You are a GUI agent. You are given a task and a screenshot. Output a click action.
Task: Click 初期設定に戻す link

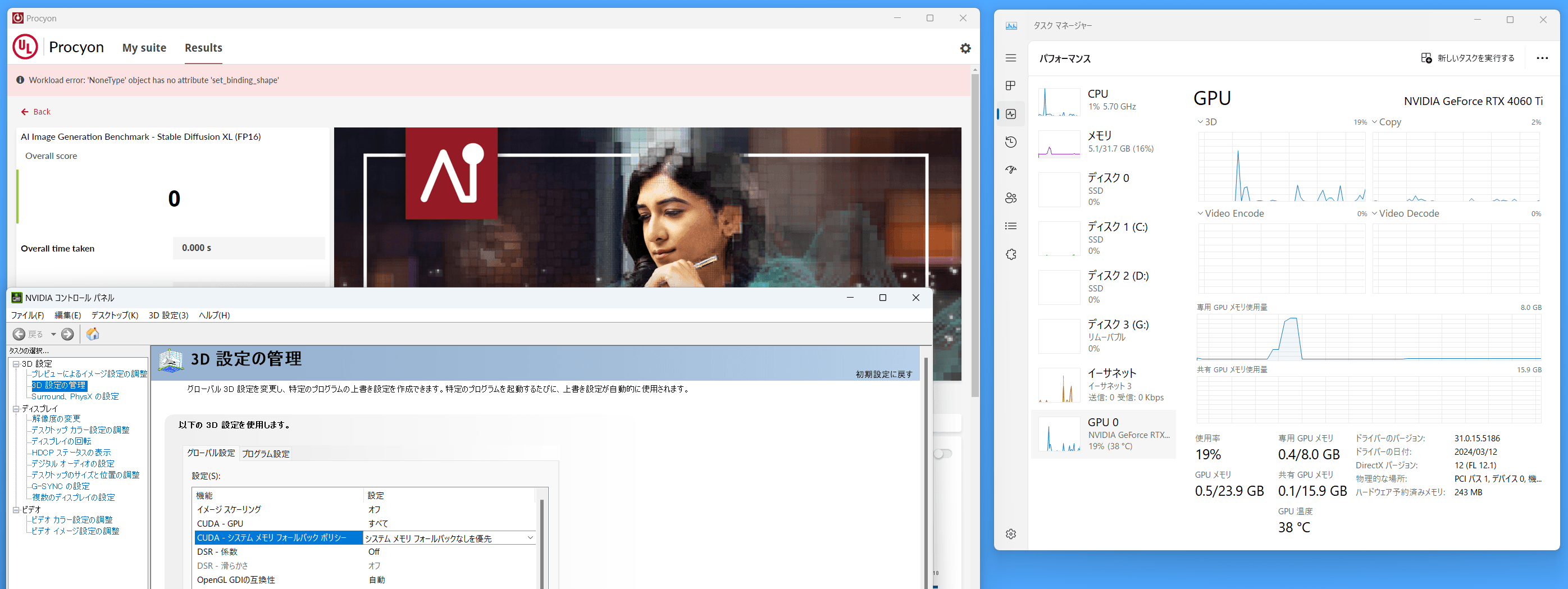click(x=884, y=374)
